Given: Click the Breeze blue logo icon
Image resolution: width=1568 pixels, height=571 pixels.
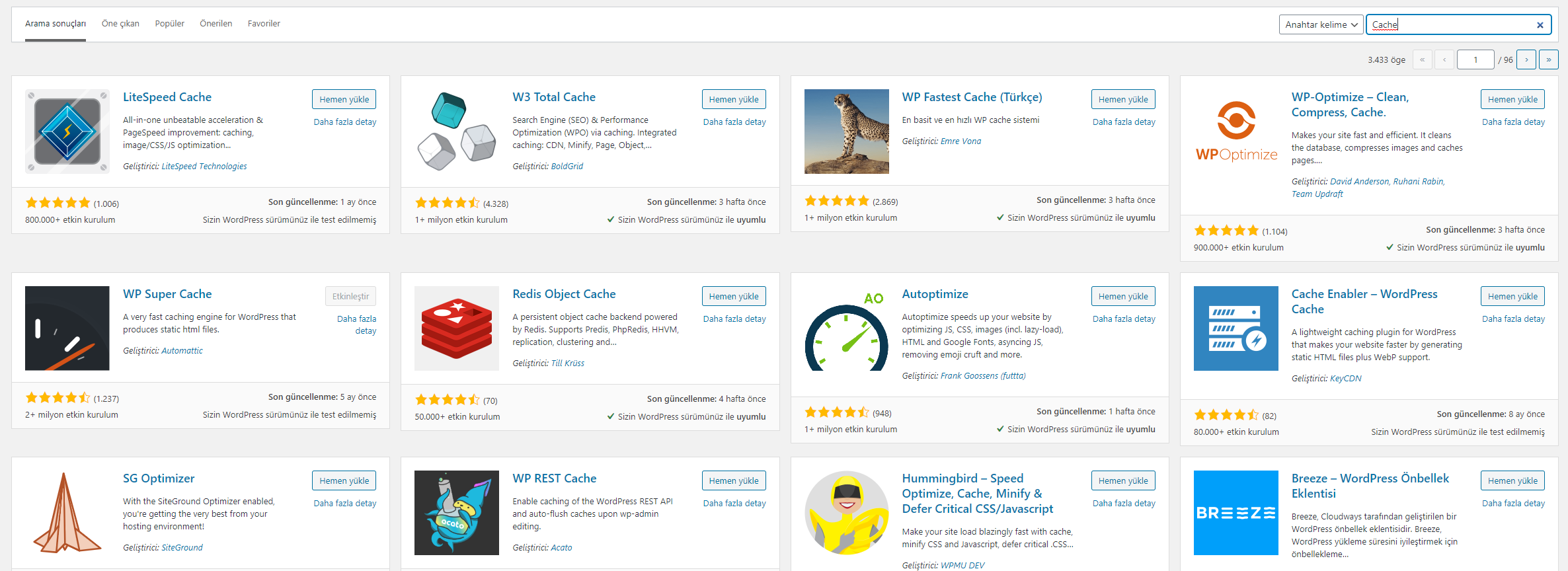Looking at the screenshot, I should (1236, 513).
